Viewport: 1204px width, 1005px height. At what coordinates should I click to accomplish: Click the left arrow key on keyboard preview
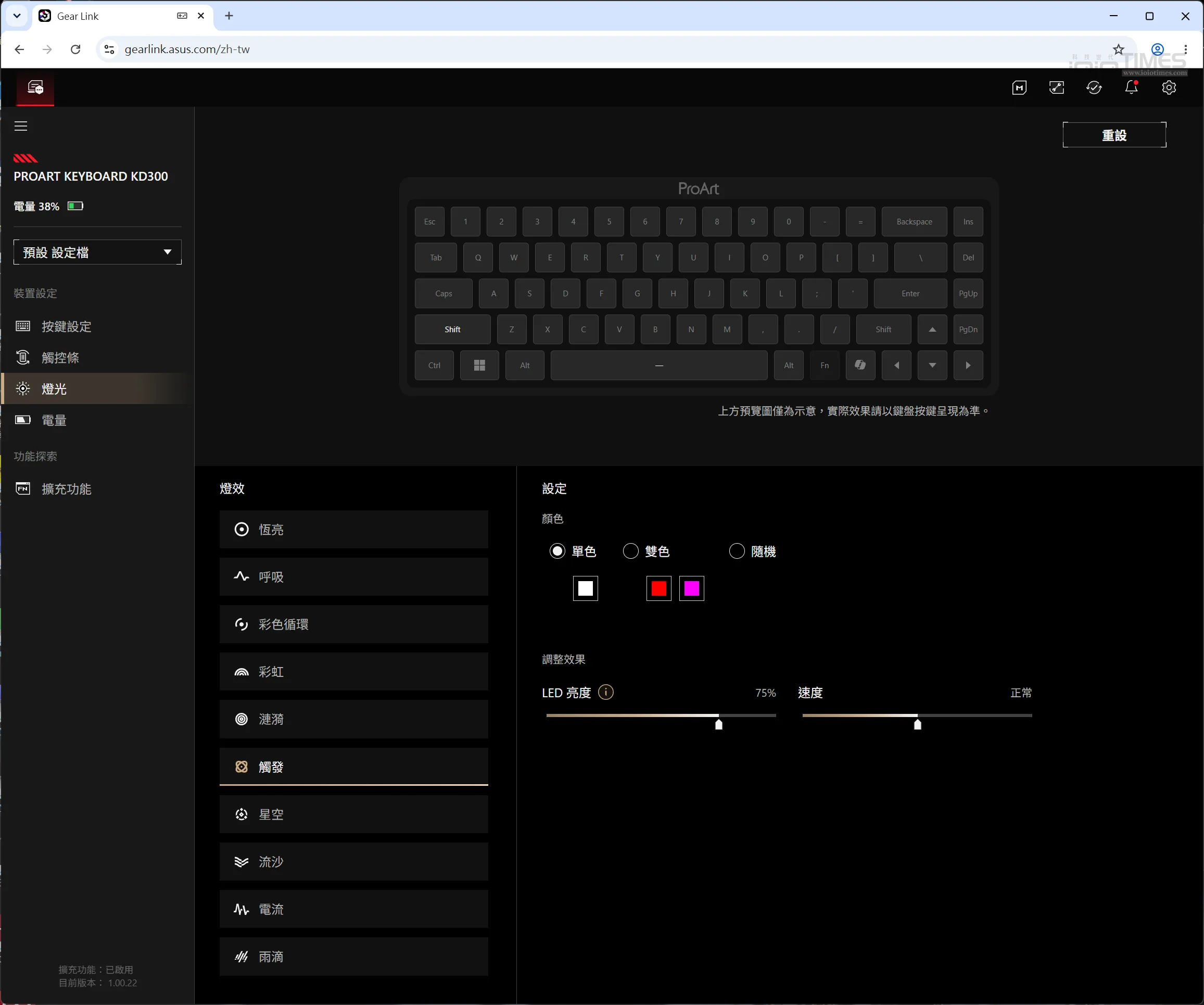coord(896,366)
